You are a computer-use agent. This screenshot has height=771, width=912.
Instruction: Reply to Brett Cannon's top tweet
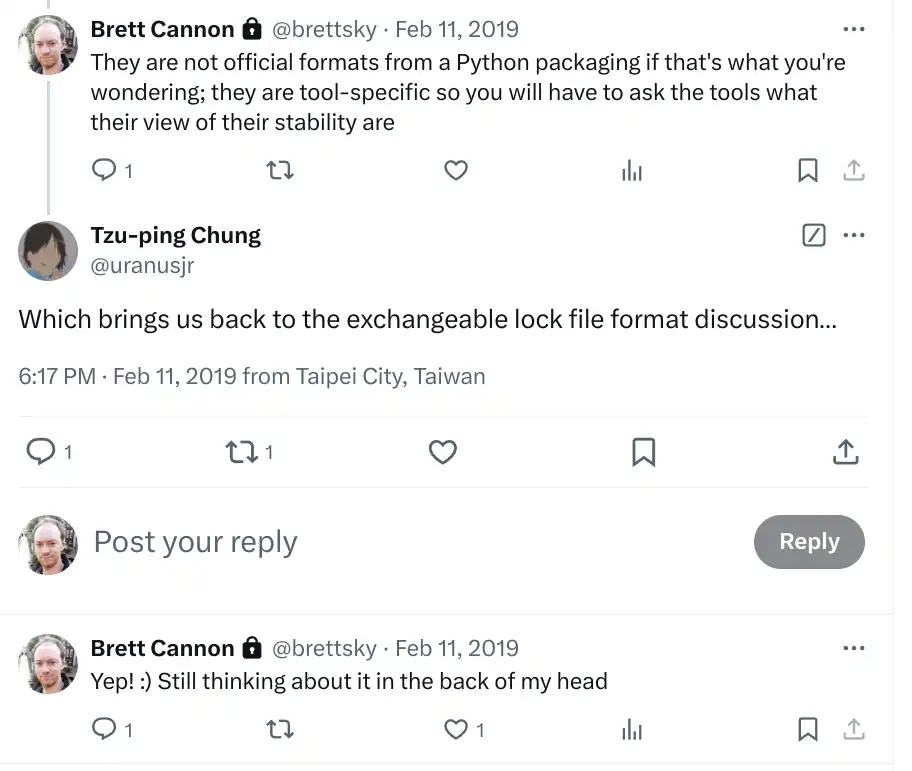(x=105, y=171)
